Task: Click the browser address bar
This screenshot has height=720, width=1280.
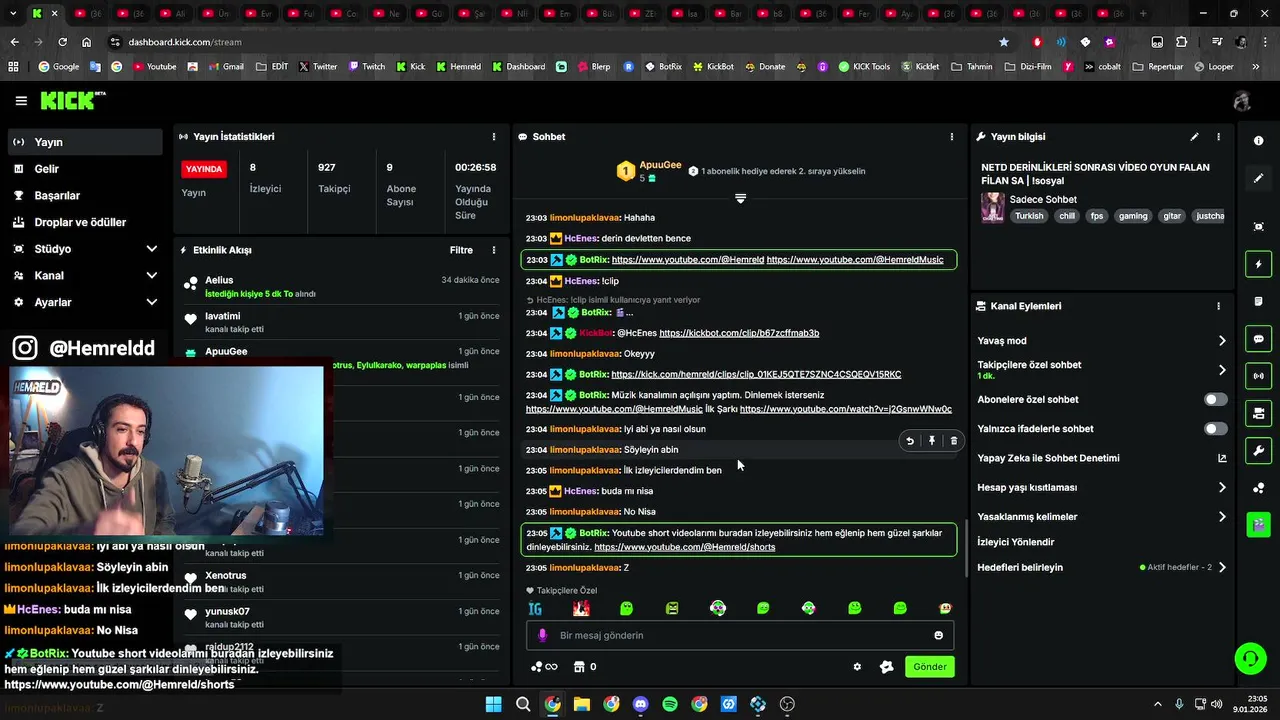Action: point(560,42)
